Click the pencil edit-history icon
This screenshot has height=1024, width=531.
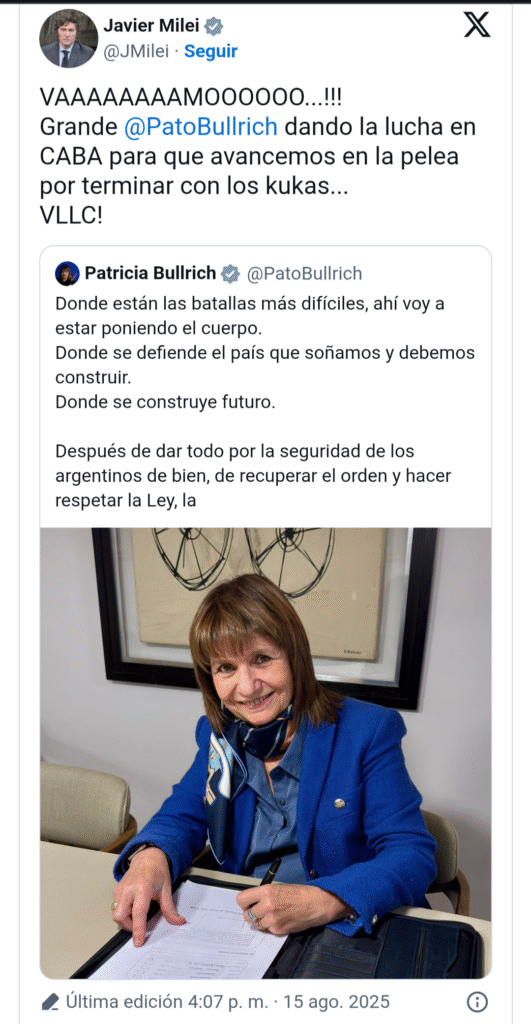pos(50,1000)
